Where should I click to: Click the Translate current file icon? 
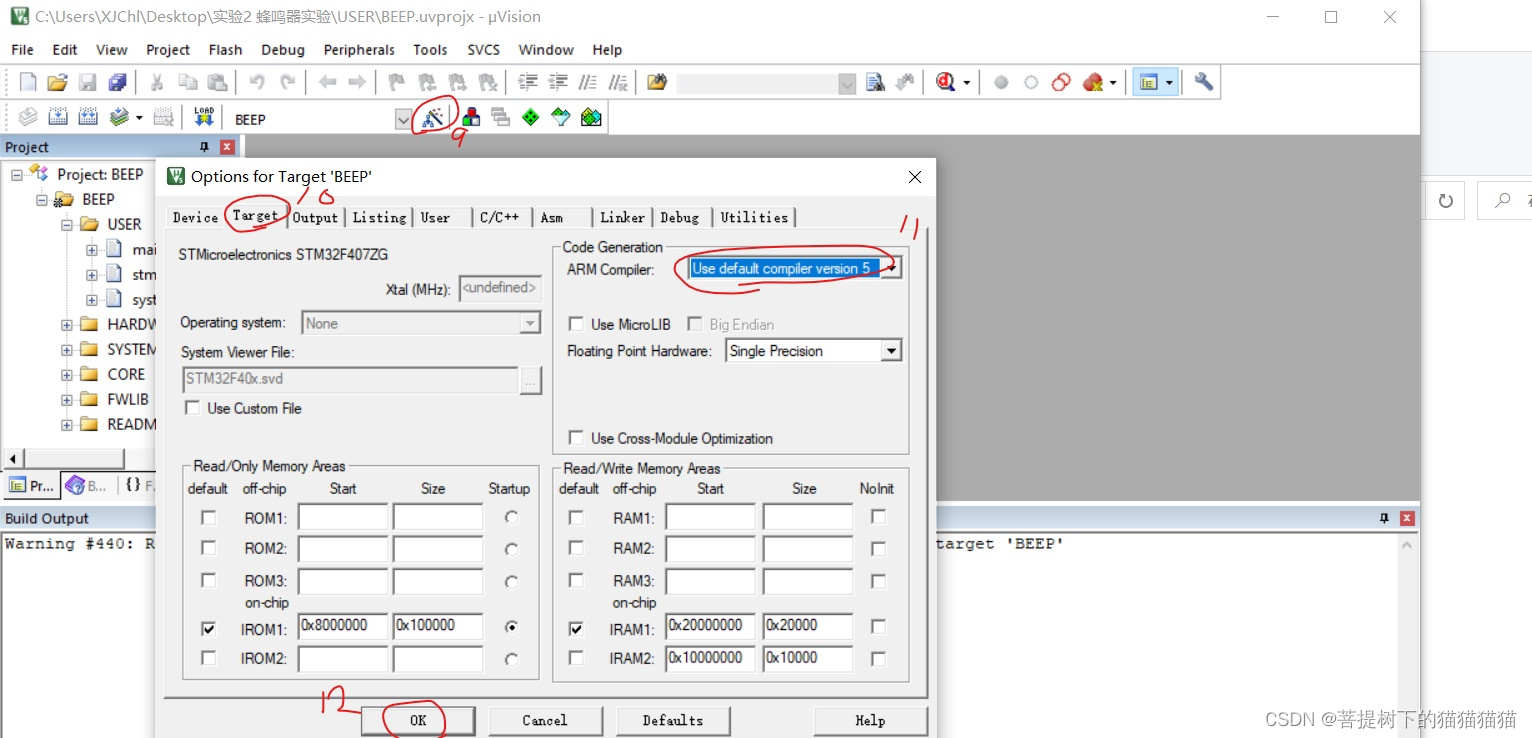[x=28, y=117]
